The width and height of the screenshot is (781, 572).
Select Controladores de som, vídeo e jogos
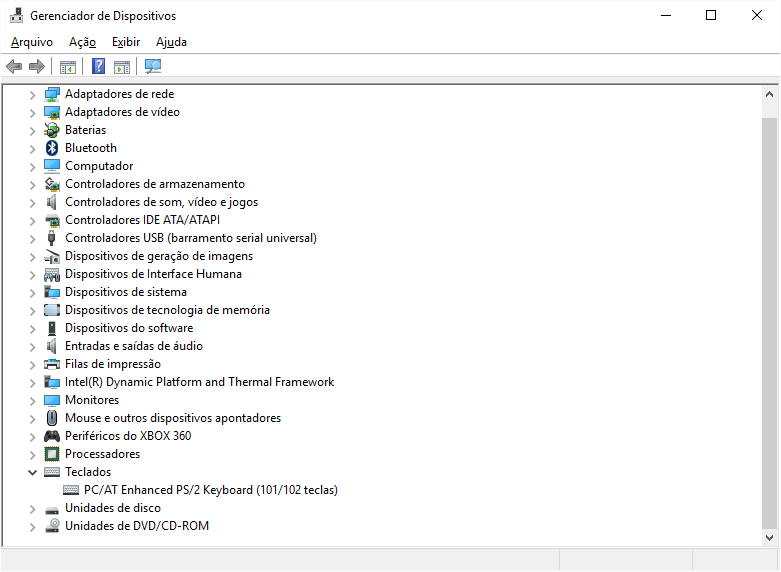(x=161, y=202)
